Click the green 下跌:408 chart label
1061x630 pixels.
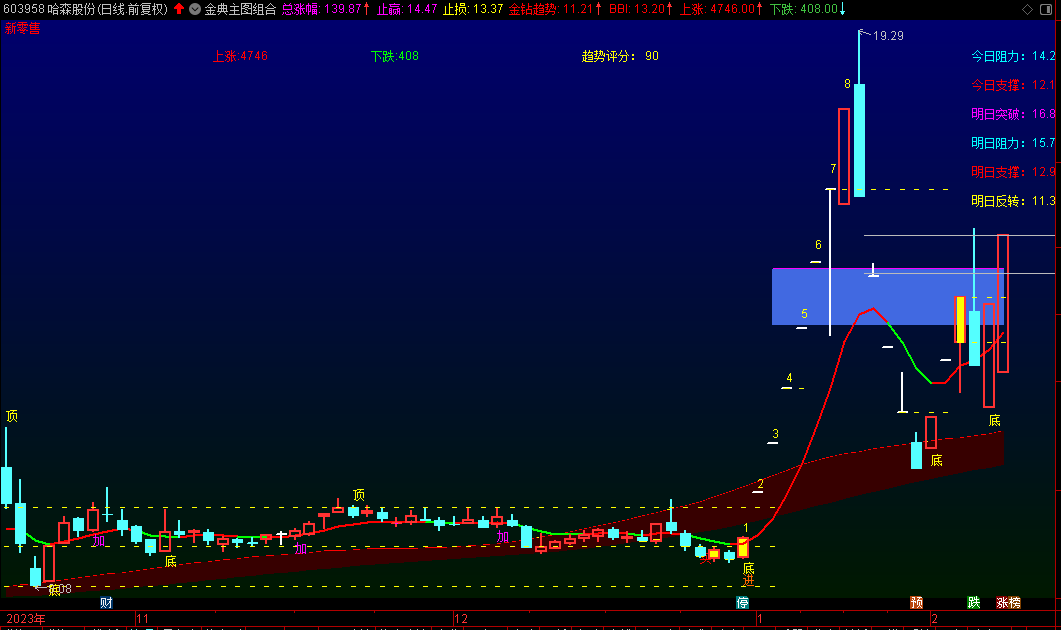(x=394, y=56)
